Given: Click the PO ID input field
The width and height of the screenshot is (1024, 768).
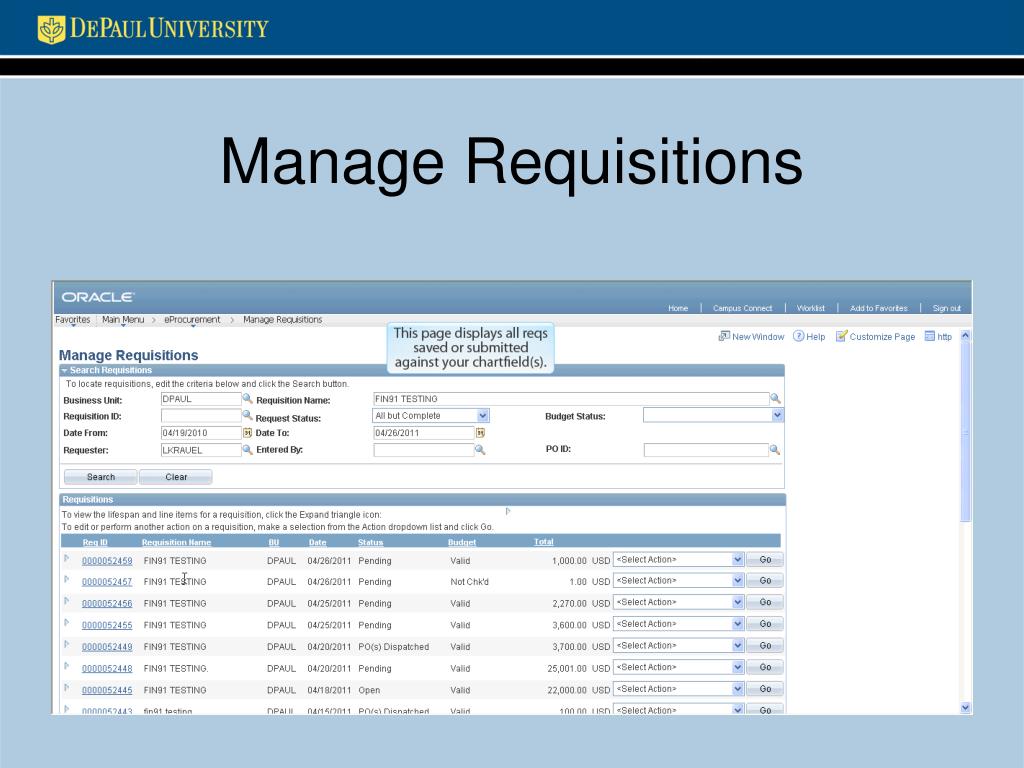Looking at the screenshot, I should click(706, 450).
